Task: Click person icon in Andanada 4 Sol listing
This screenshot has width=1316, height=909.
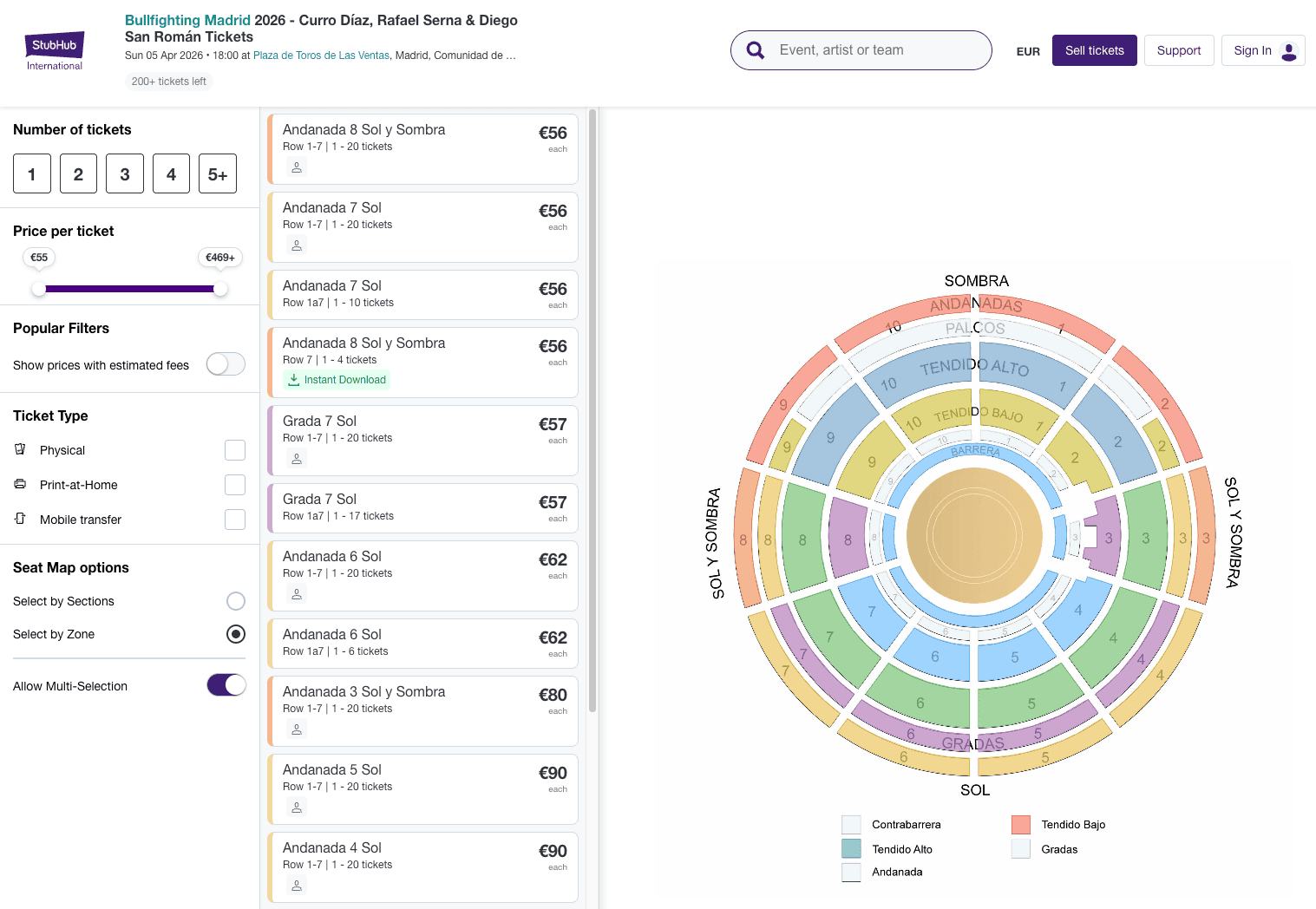Action: tap(297, 886)
